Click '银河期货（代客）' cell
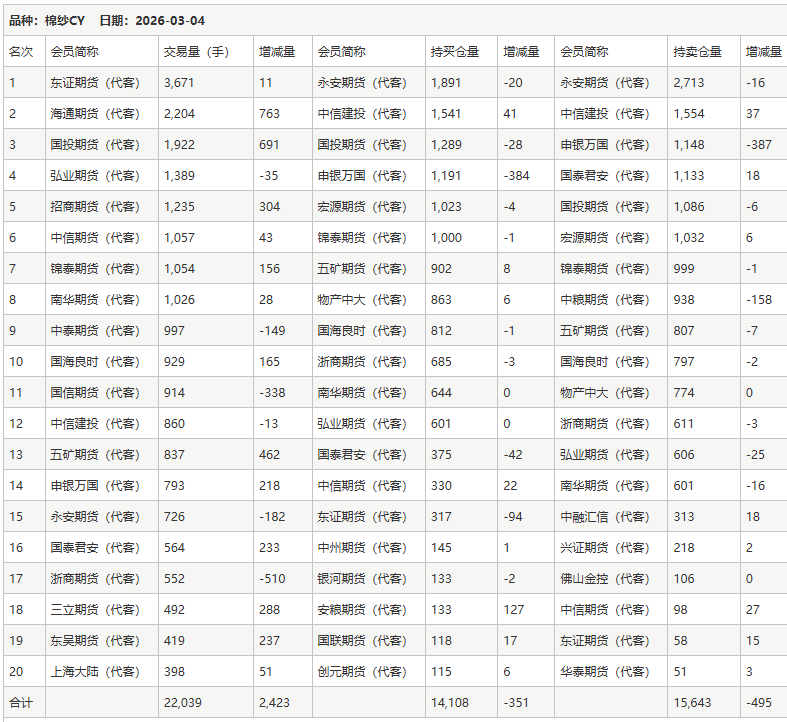 [x=362, y=579]
